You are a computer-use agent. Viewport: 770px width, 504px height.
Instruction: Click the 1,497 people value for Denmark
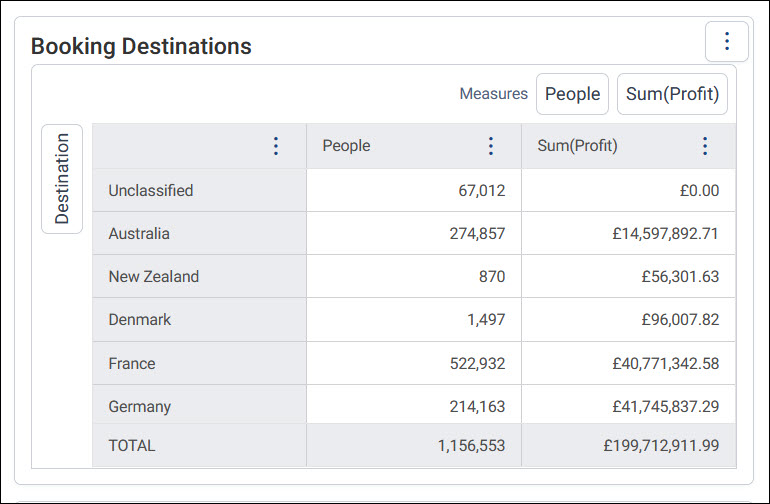click(486, 320)
